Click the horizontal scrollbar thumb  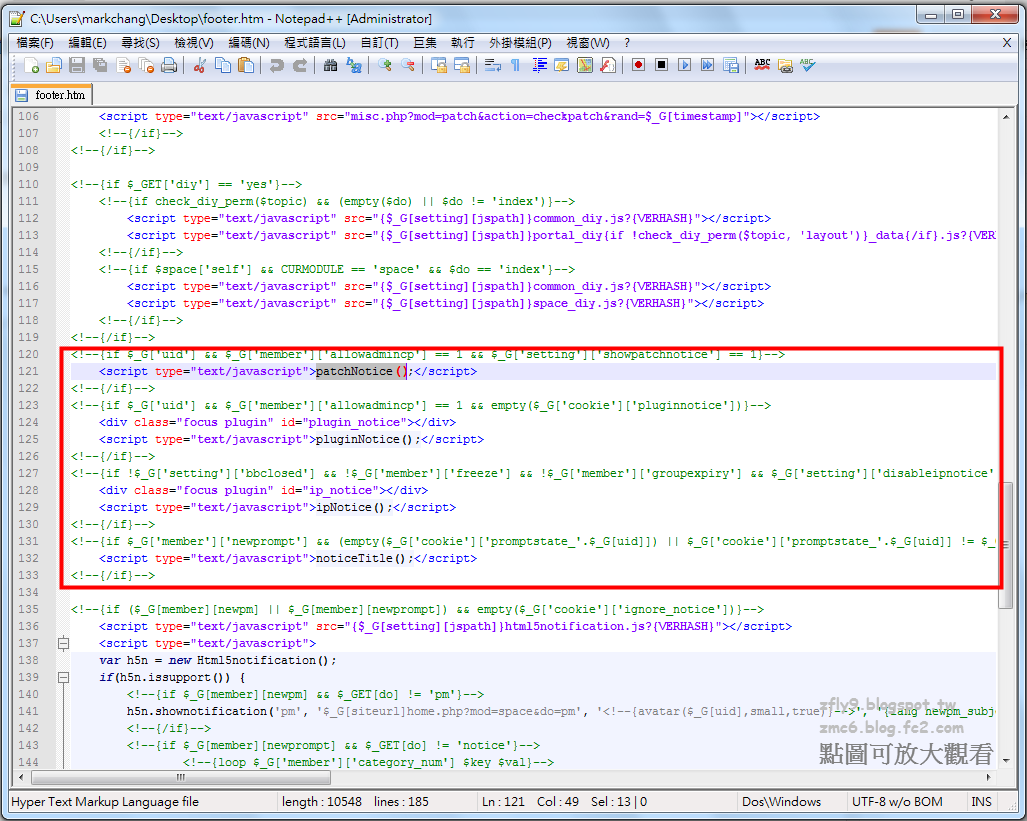(181, 777)
